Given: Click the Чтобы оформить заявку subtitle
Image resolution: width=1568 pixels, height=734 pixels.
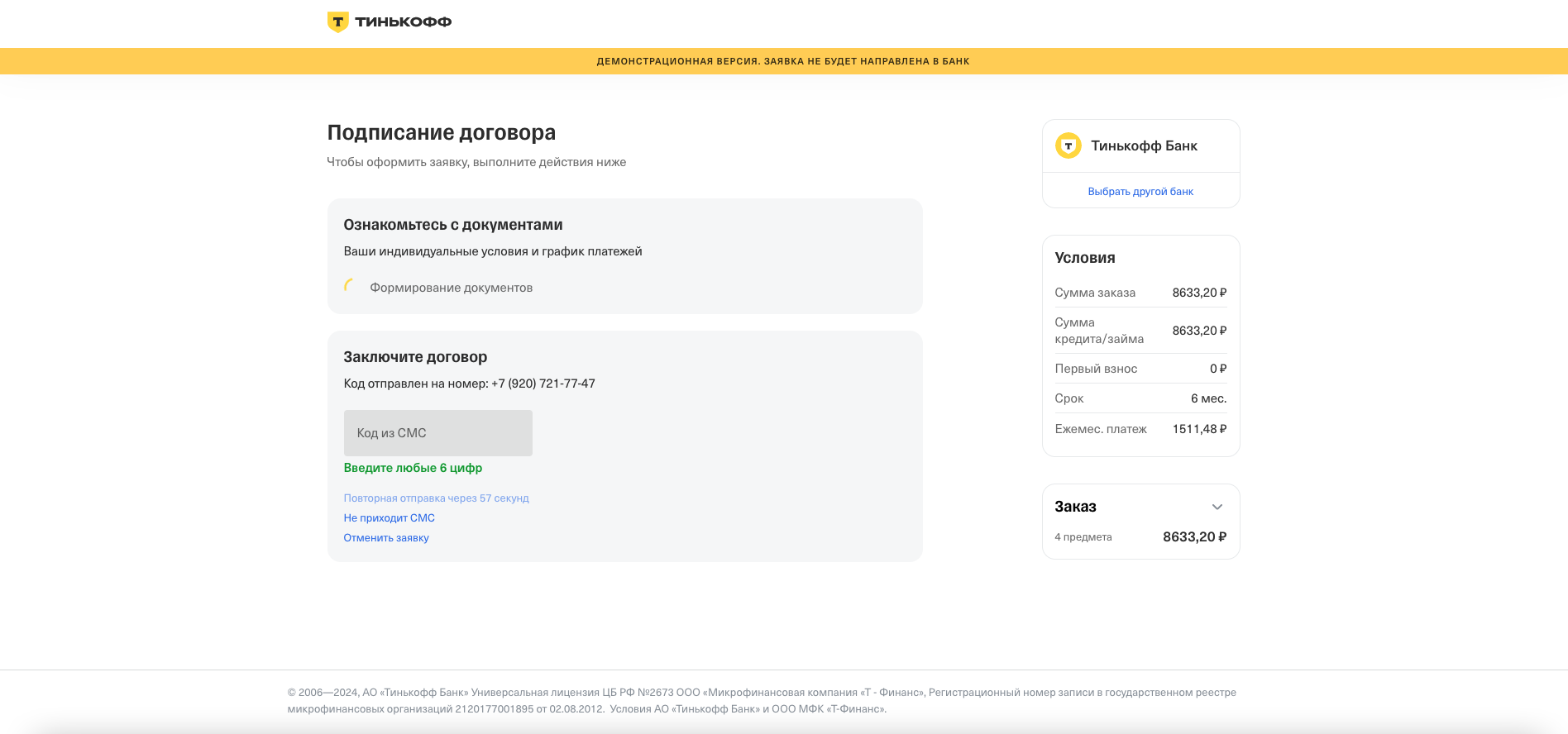Looking at the screenshot, I should (476, 162).
